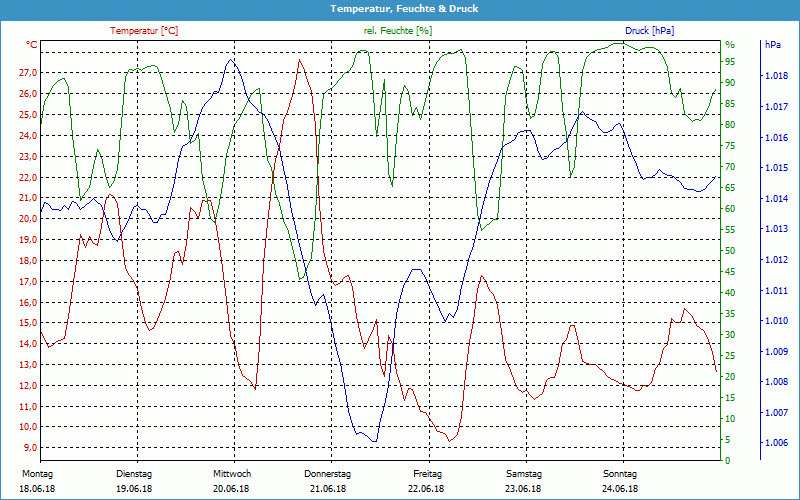Select the green rel. Feuchte [%] legend label
800x500 pixels.
pos(397,31)
